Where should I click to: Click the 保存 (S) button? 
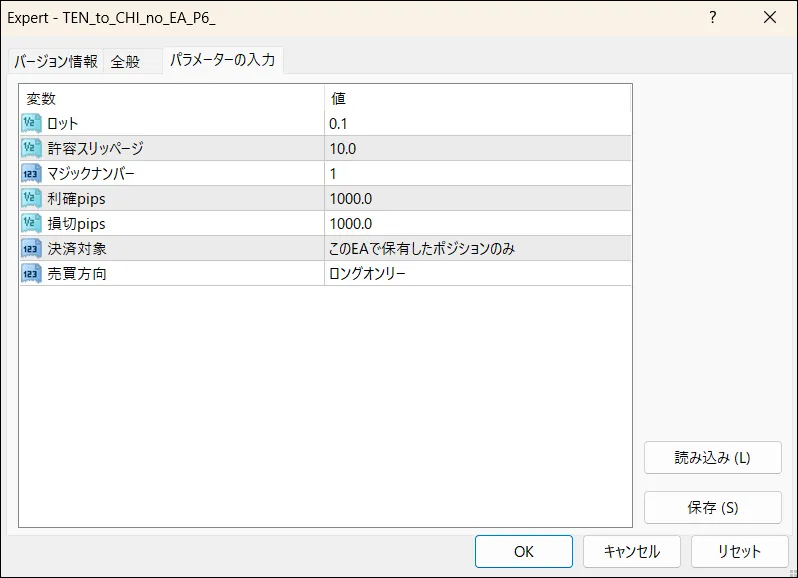tap(712, 507)
